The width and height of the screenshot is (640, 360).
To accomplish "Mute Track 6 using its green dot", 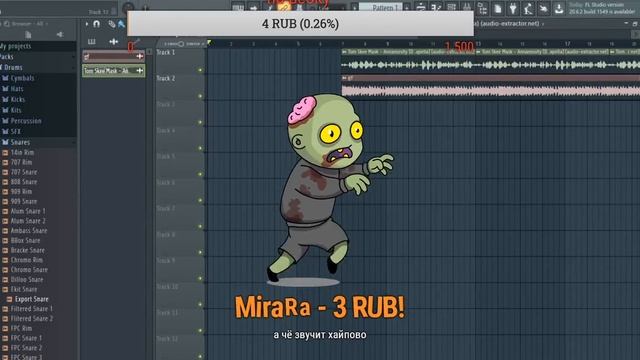I will [x=200, y=200].
